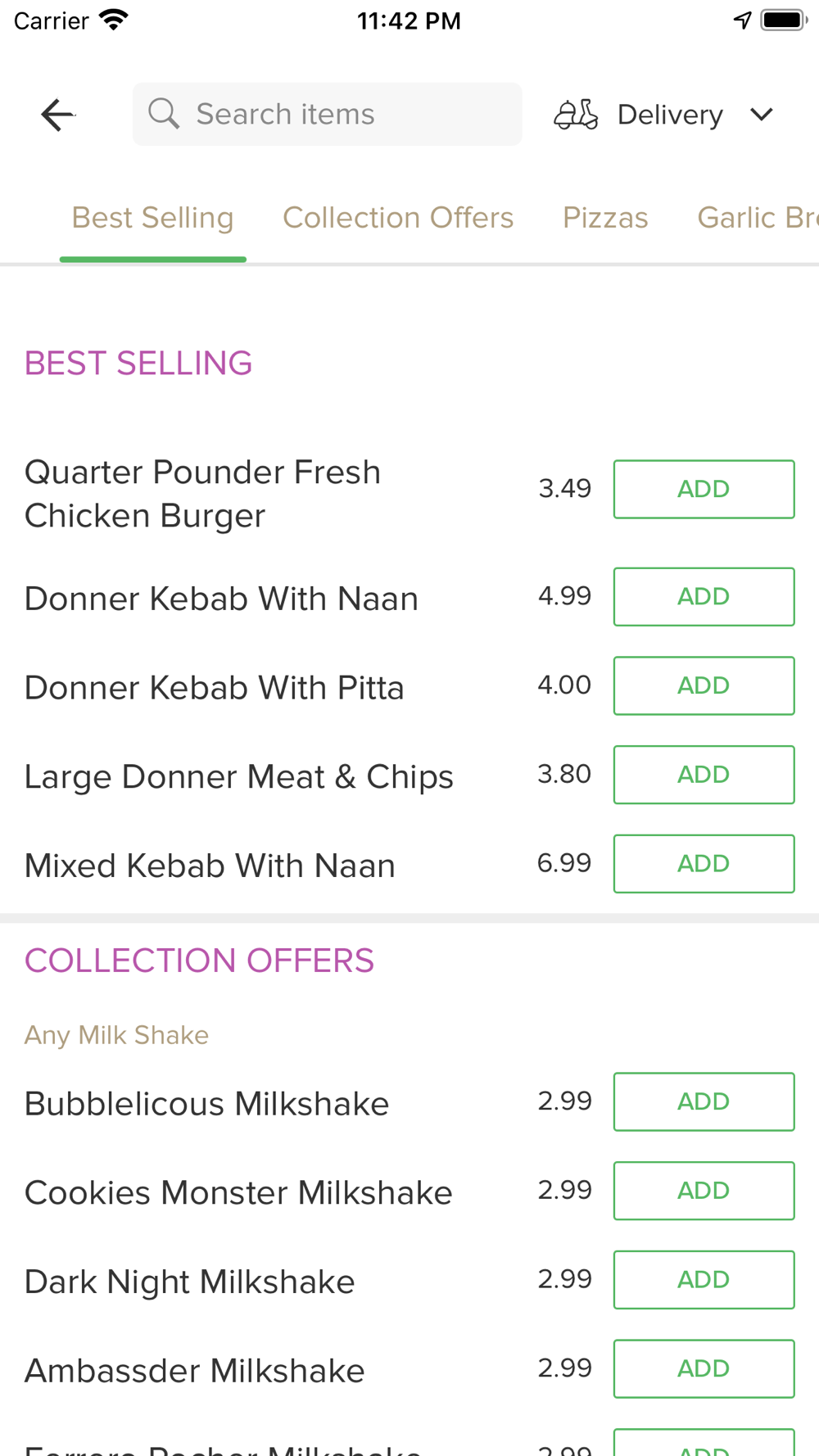Screen dimensions: 819x1456
Task: Open the Pizzas tab
Action: [605, 218]
